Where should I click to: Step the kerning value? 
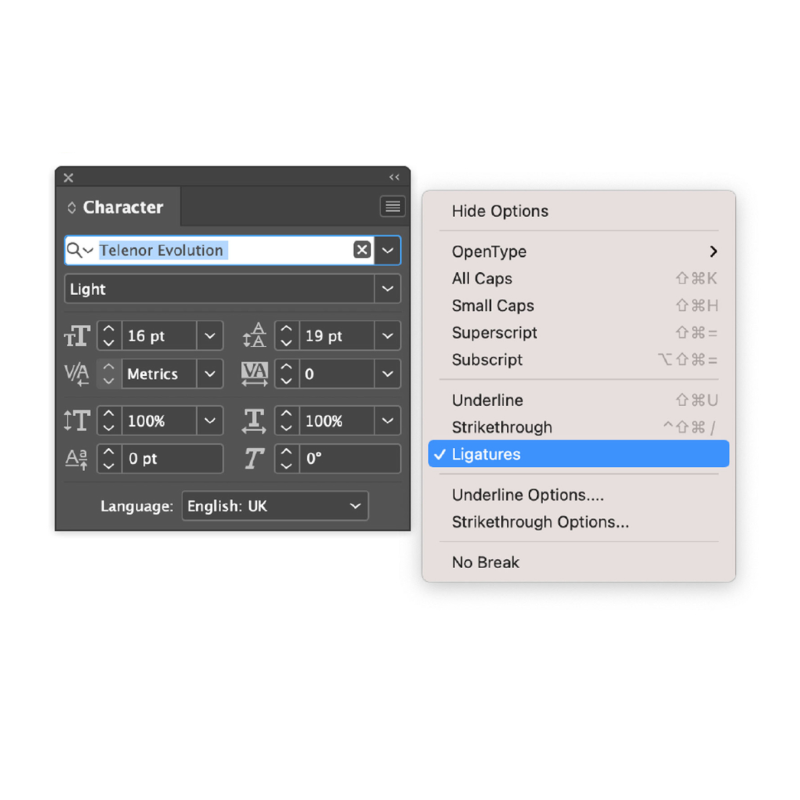(x=109, y=374)
